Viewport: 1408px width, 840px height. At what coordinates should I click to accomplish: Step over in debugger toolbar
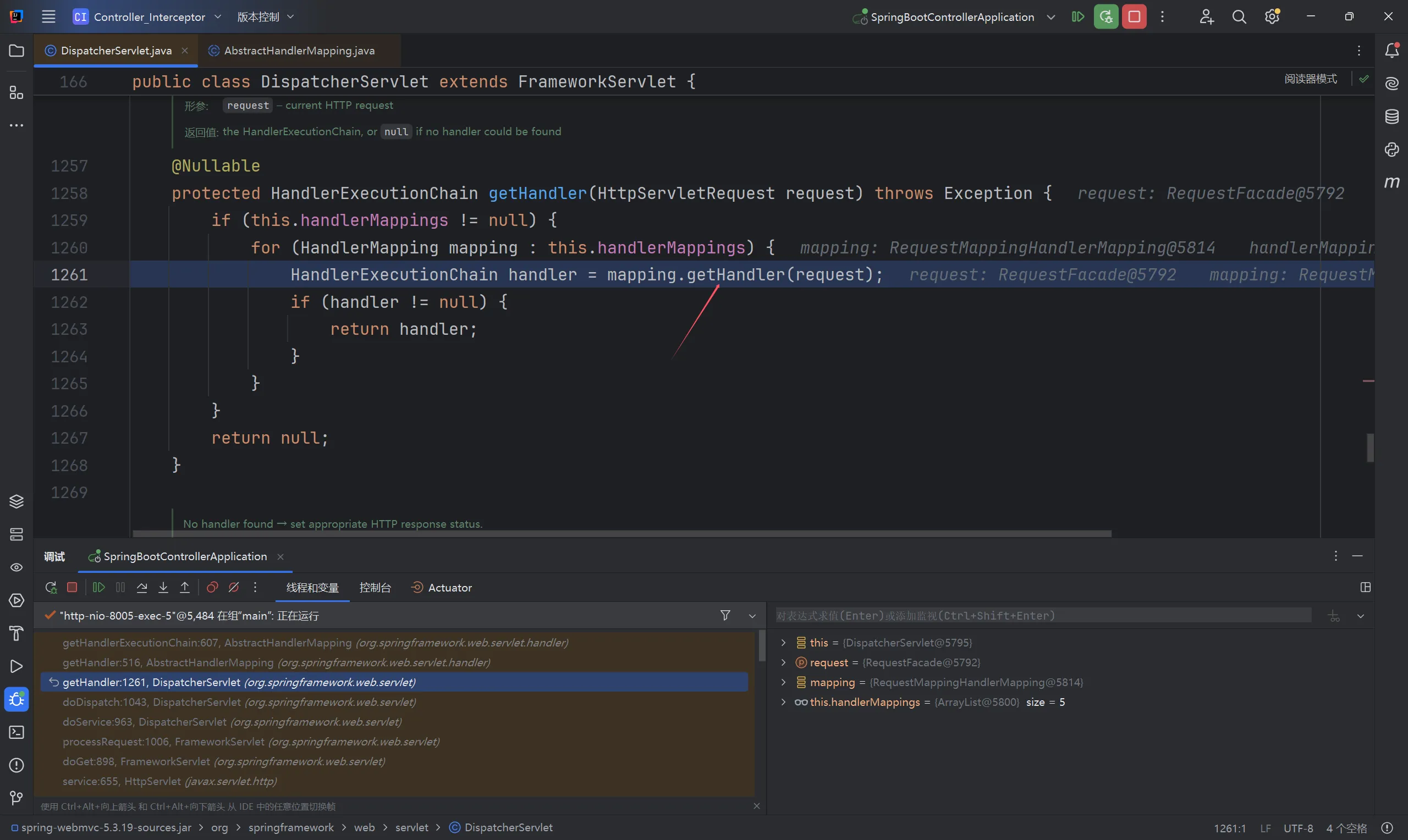pyautogui.click(x=142, y=588)
